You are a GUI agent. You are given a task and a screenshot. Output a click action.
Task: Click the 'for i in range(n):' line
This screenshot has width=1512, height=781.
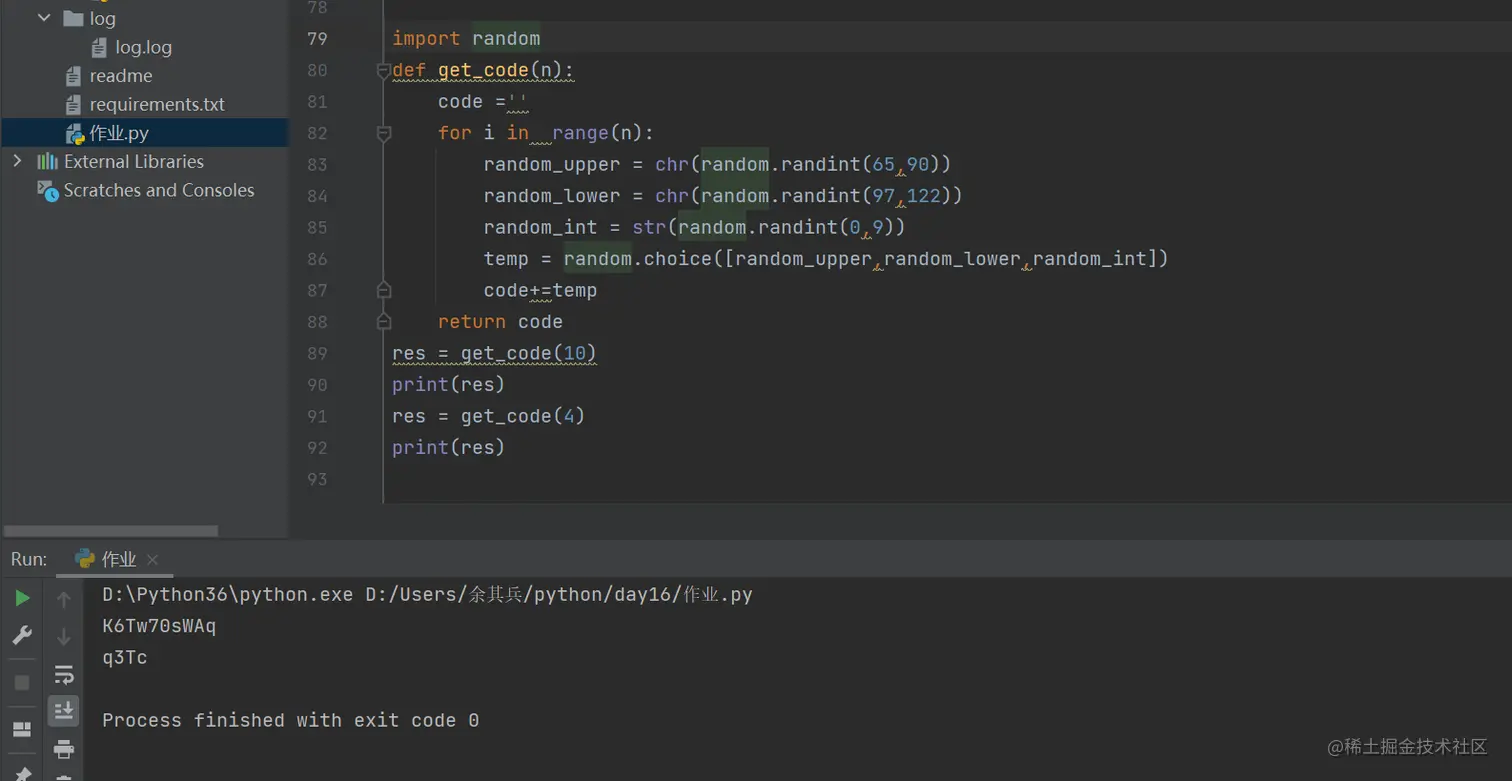(545, 133)
